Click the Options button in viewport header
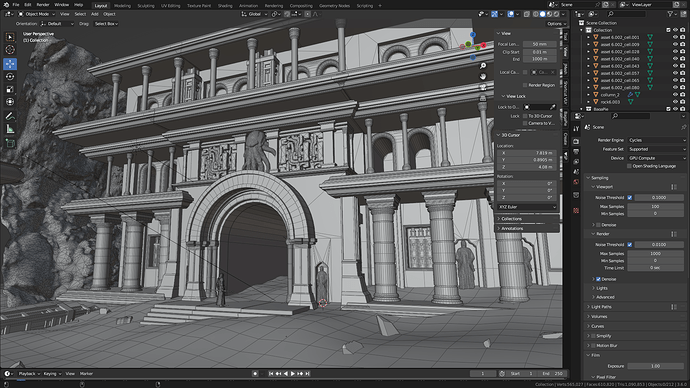690x388 pixels. 556,24
